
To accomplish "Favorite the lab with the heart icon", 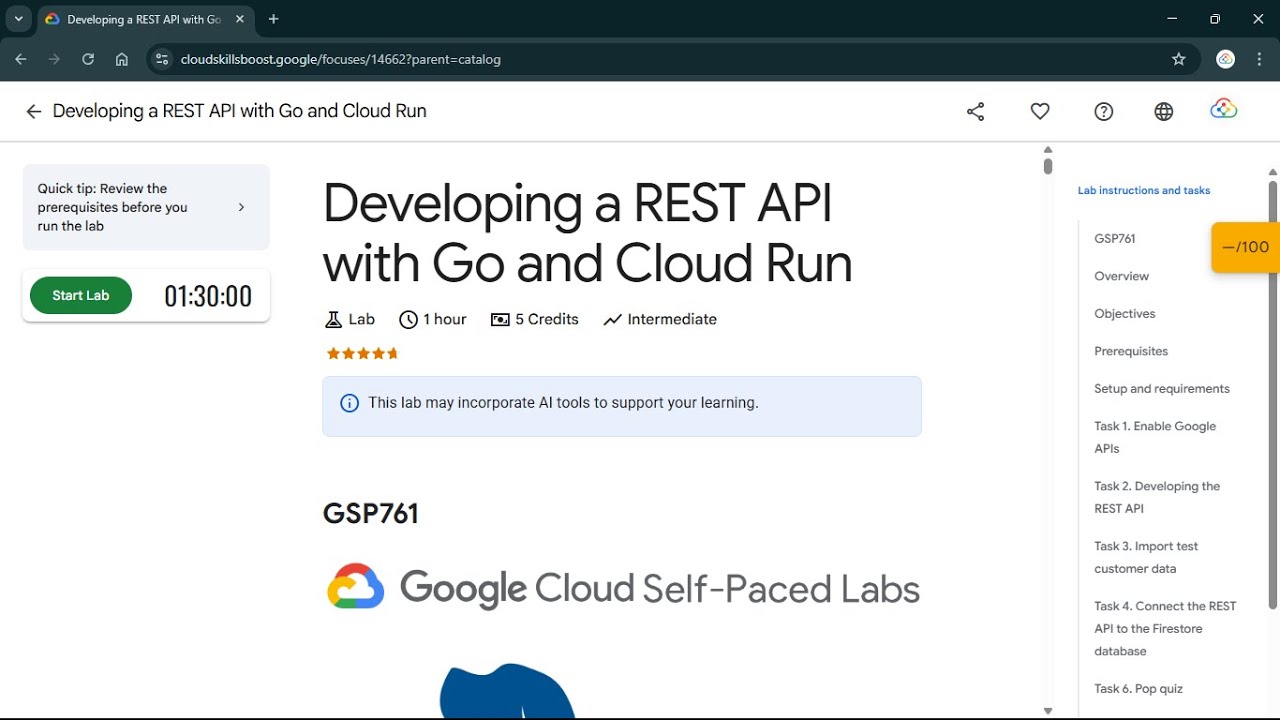I will 1040,112.
